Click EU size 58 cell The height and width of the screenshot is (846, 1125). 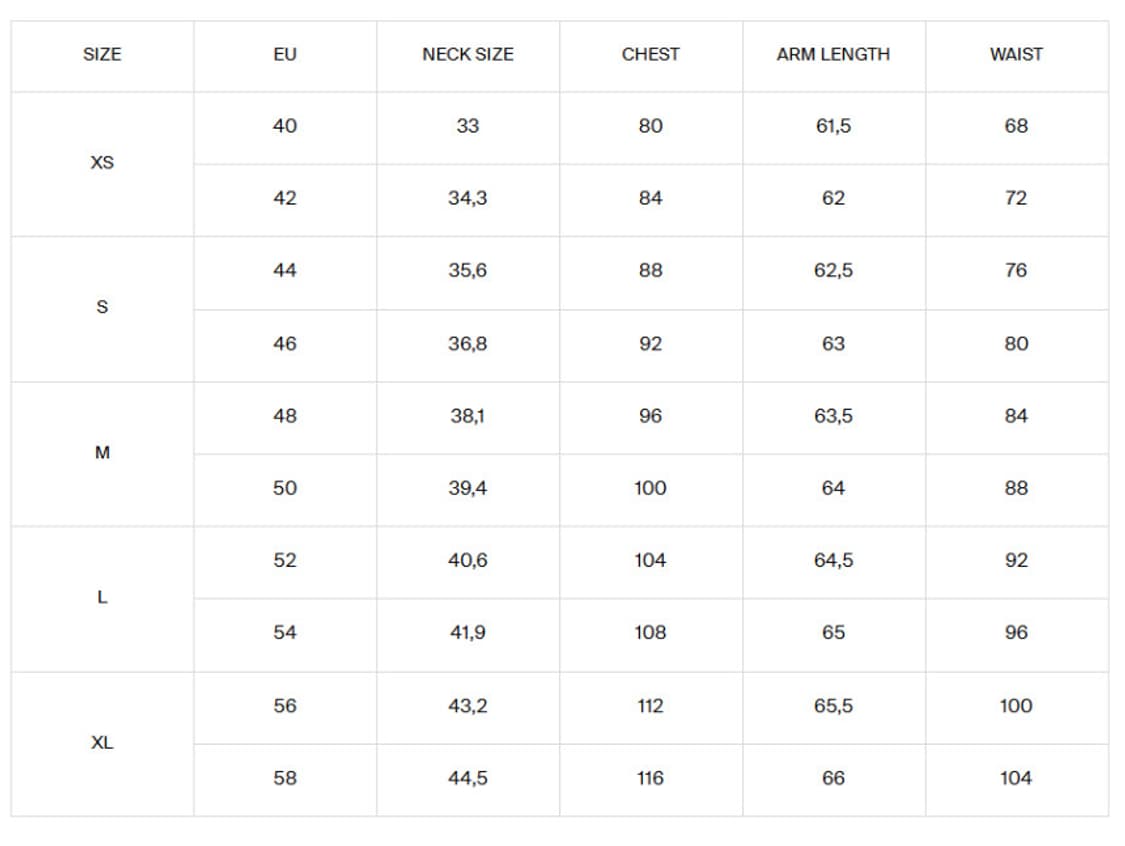coord(285,778)
